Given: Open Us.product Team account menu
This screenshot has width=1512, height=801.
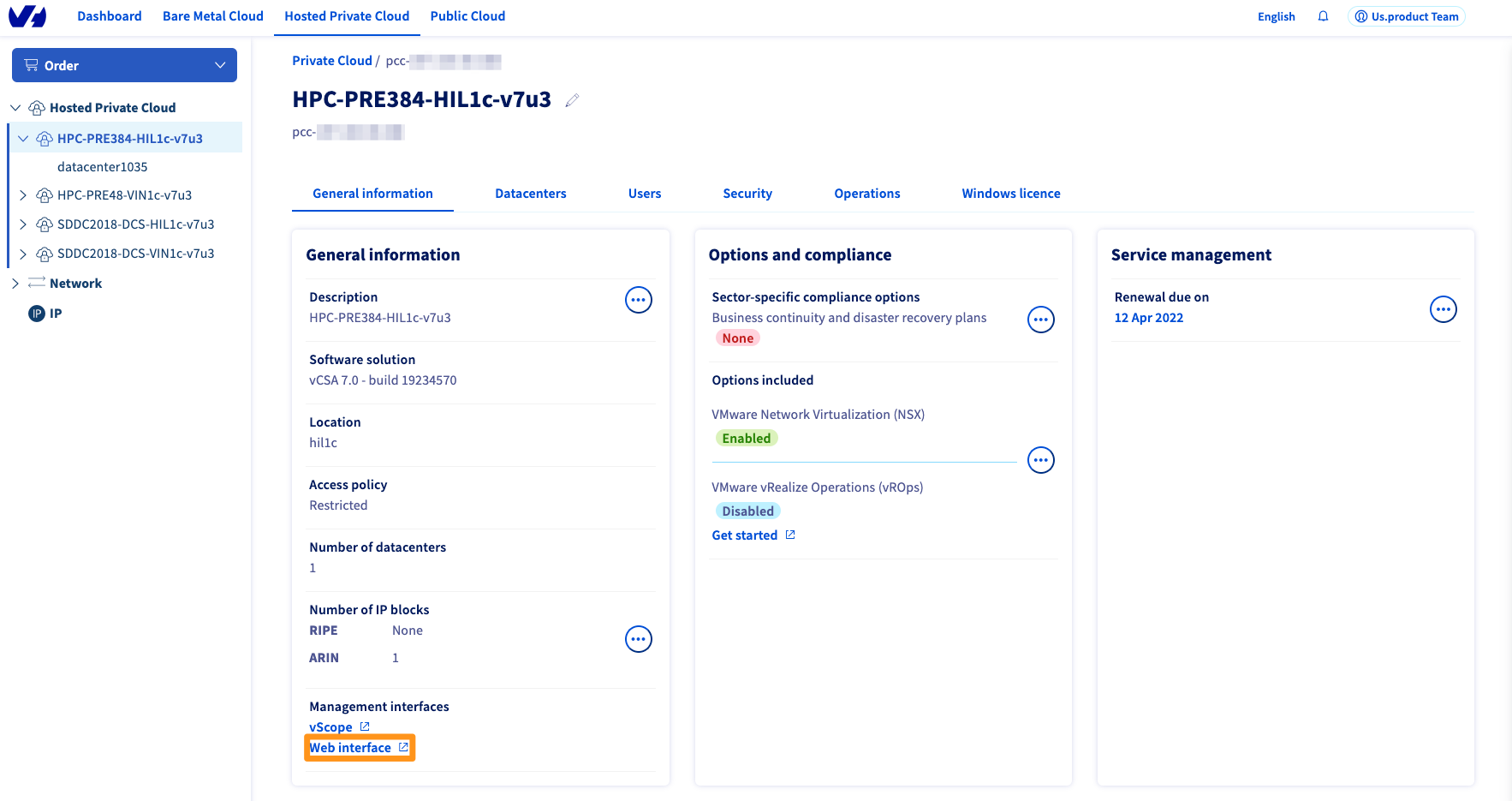Looking at the screenshot, I should tap(1407, 16).
